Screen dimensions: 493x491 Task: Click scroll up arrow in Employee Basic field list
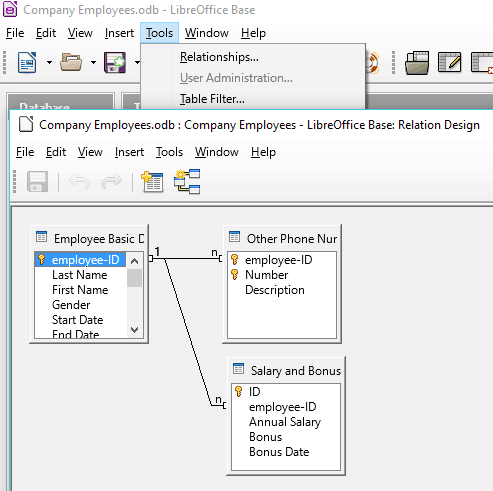[135, 261]
